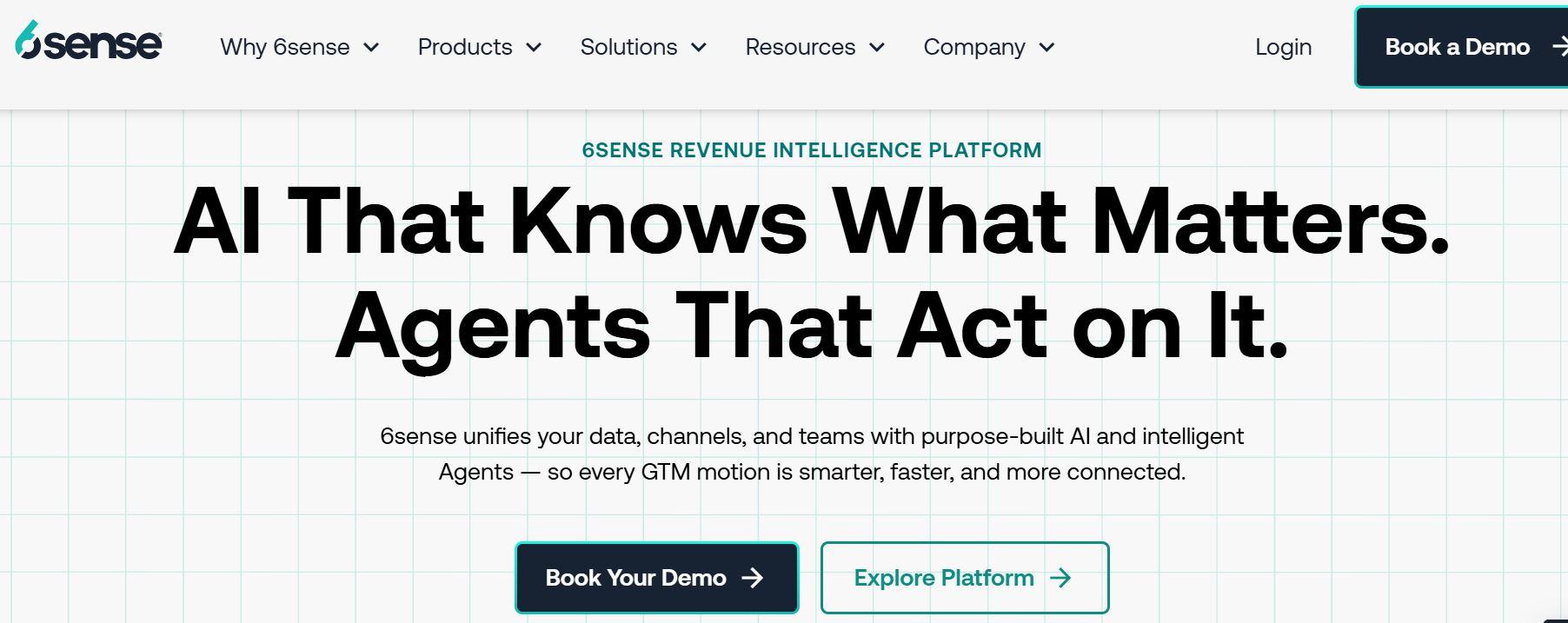Expand the Solutions chevron arrow
This screenshot has height=623, width=1568.
point(699,48)
